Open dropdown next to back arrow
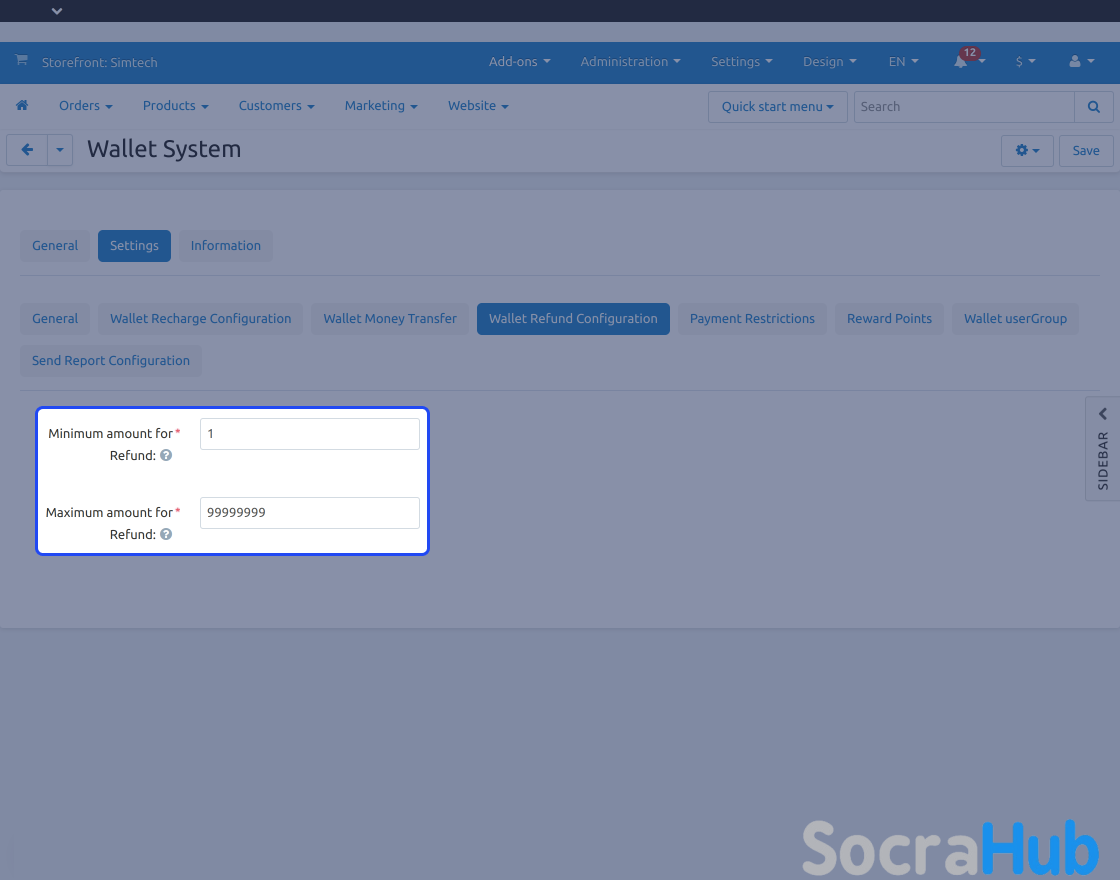The height and width of the screenshot is (880, 1120). click(60, 150)
